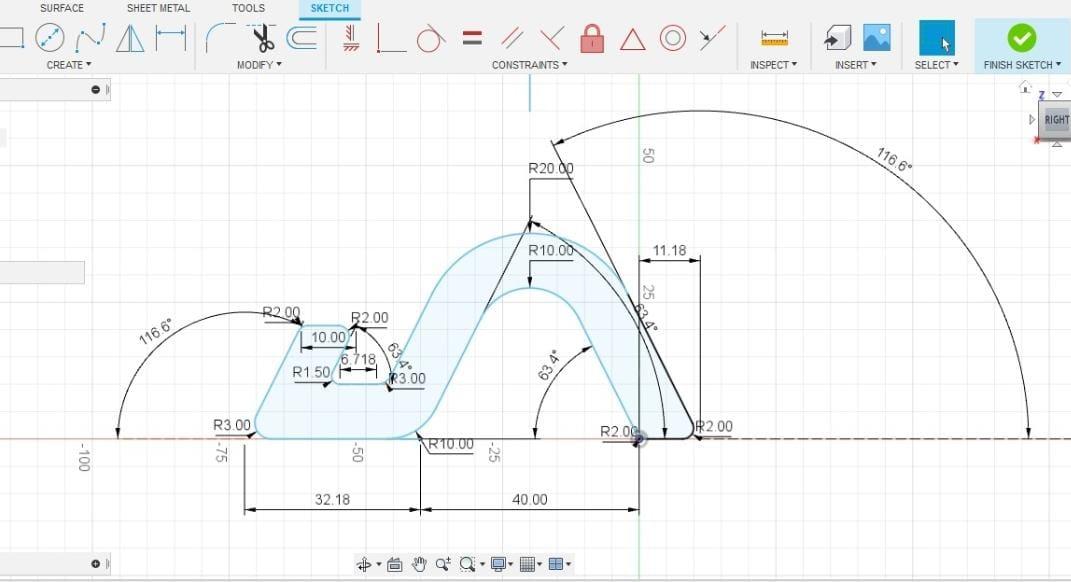
Task: Apply the Coincident constraint
Action: coord(391,38)
